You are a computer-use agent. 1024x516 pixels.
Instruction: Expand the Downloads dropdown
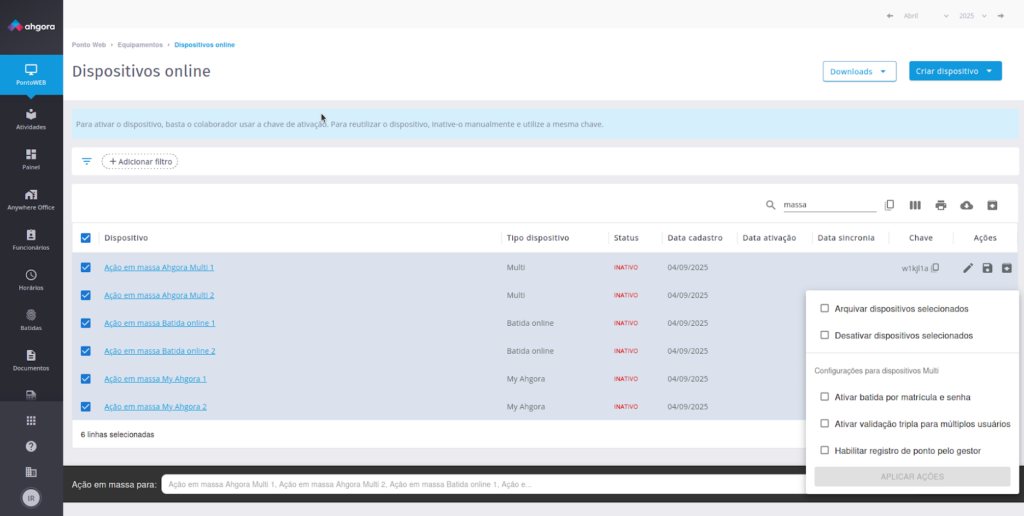click(x=858, y=71)
